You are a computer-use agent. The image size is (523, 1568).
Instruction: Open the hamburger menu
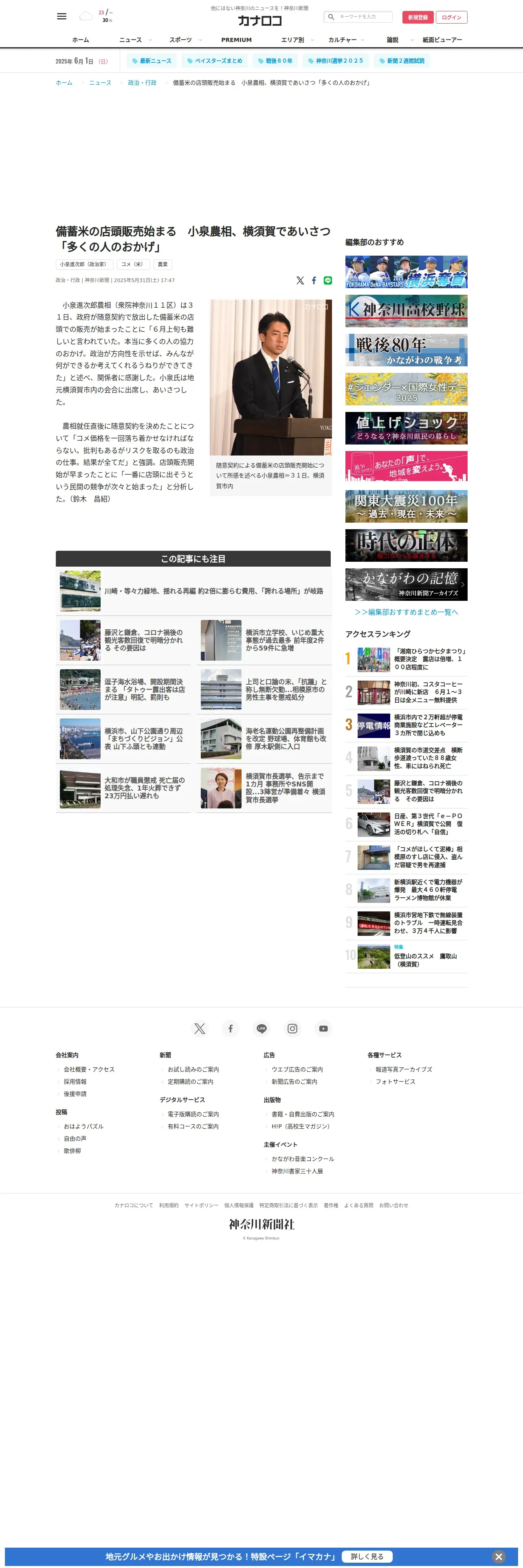pos(62,16)
